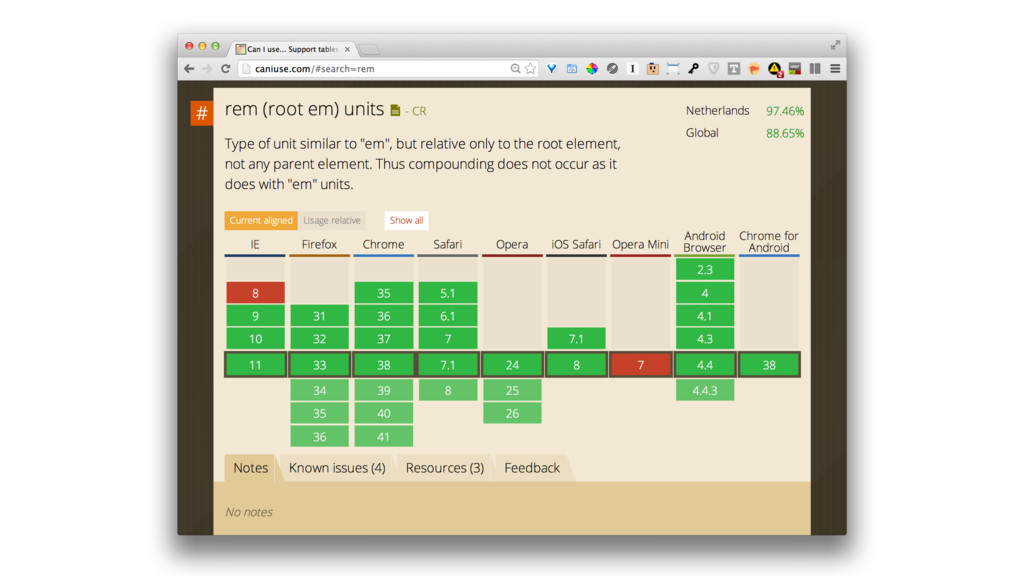
Task: Toggle fullscreen with the window arrows
Action: click(x=835, y=45)
